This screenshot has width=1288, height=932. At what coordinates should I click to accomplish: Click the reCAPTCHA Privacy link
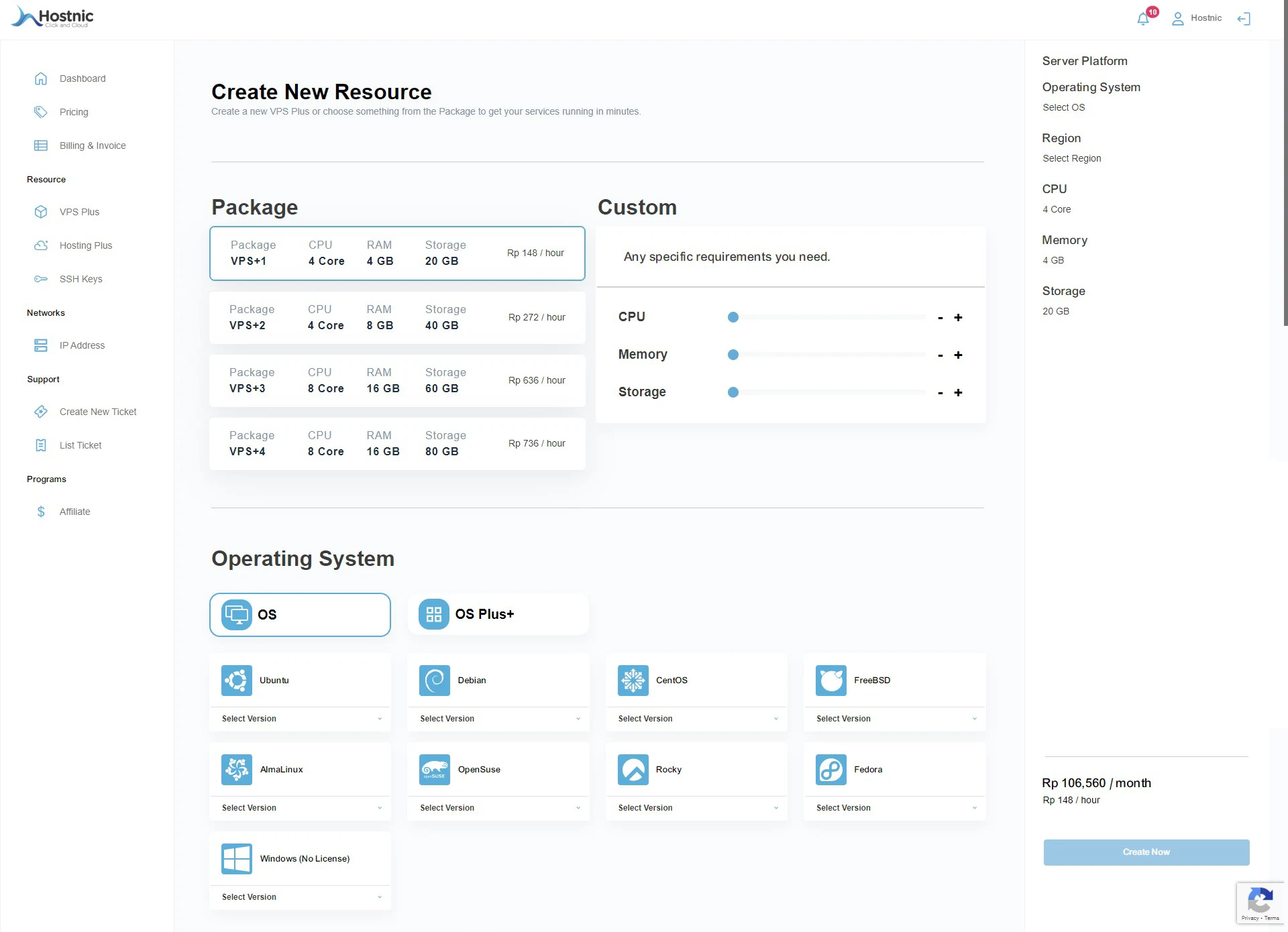click(1249, 918)
